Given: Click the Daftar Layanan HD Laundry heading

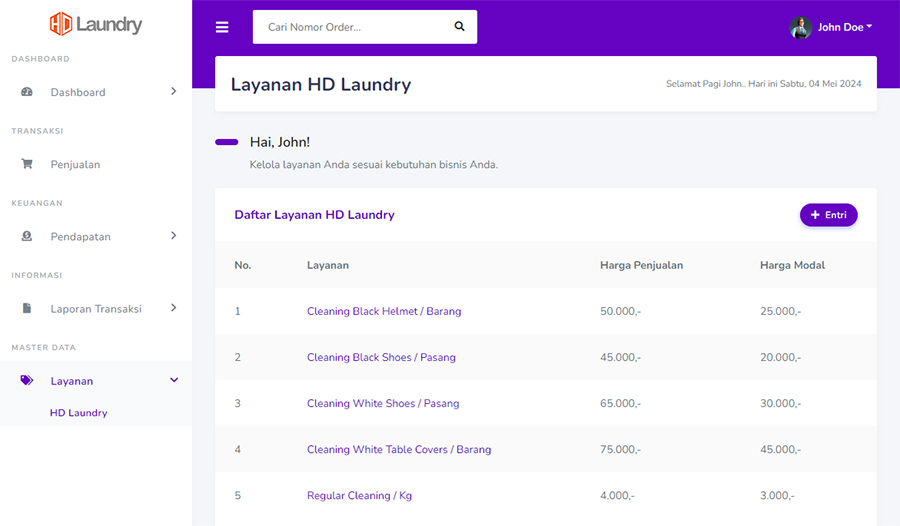Looking at the screenshot, I should (315, 215).
